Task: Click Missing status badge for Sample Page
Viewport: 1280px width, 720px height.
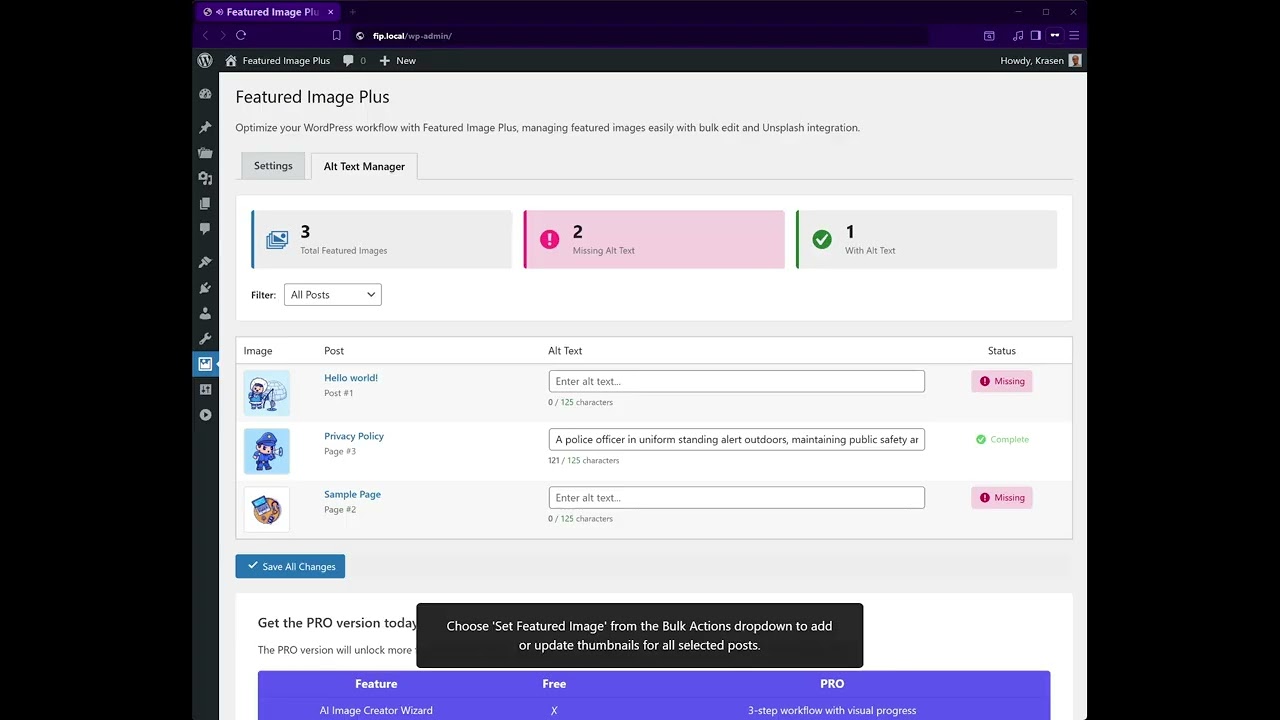Action: click(1001, 497)
